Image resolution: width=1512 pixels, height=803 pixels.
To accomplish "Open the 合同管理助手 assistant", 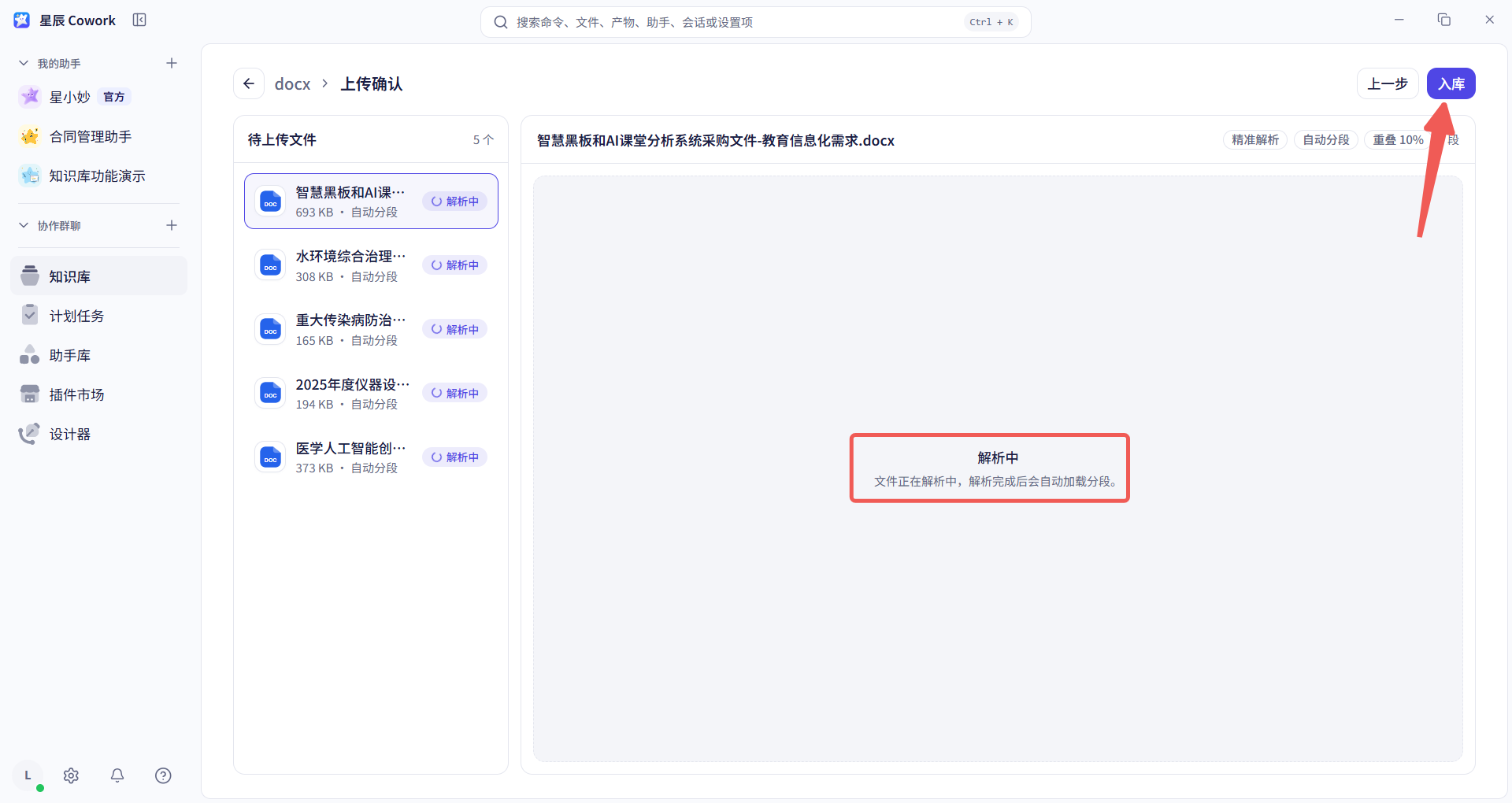I will coord(99,136).
